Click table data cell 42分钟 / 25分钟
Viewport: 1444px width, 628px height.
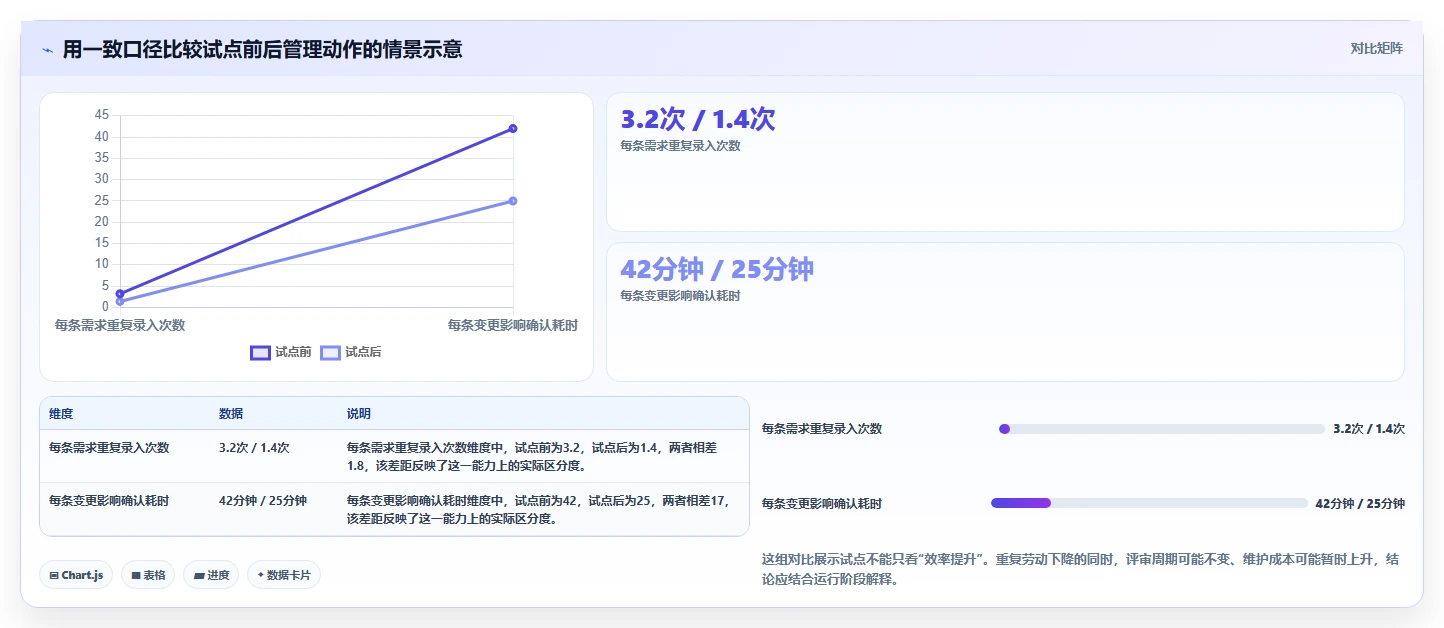click(x=263, y=501)
